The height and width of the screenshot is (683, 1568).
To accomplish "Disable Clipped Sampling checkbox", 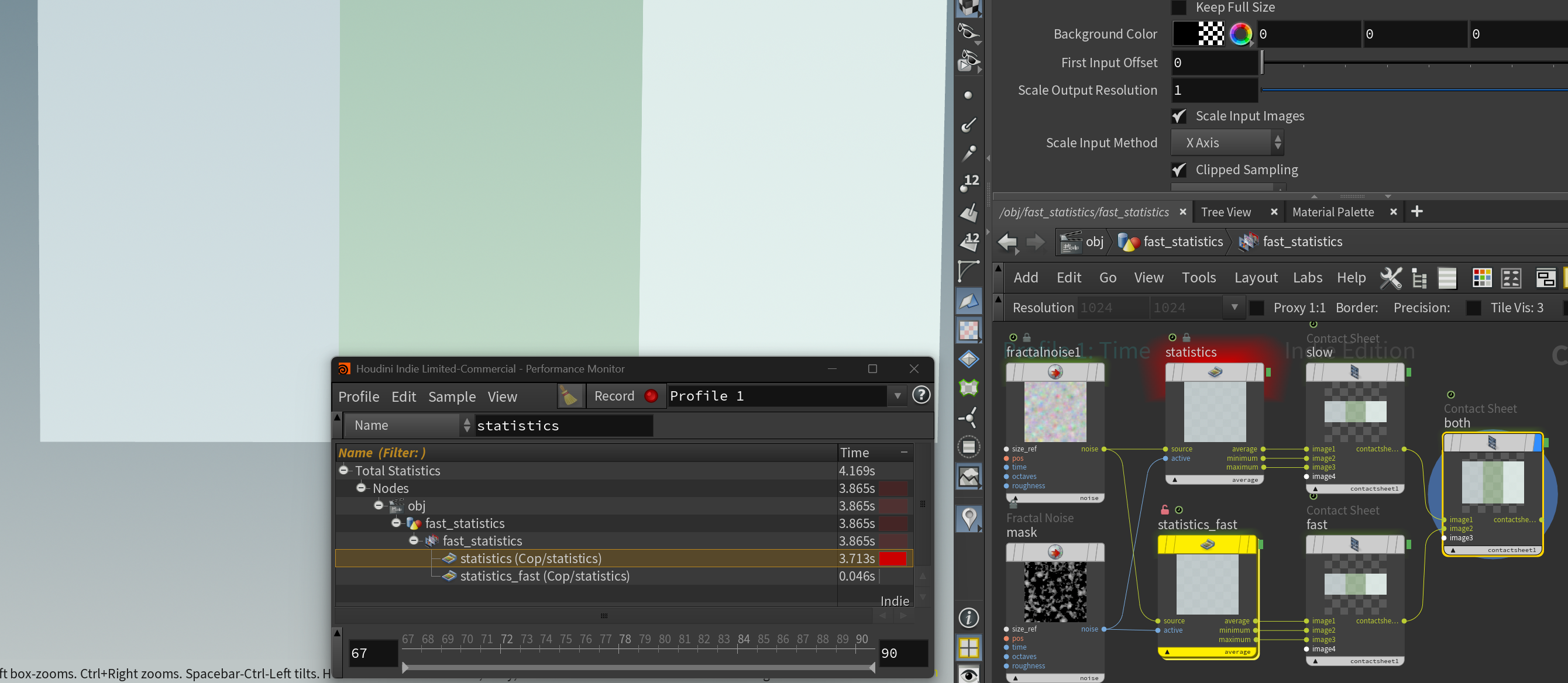I will click(x=1179, y=170).
